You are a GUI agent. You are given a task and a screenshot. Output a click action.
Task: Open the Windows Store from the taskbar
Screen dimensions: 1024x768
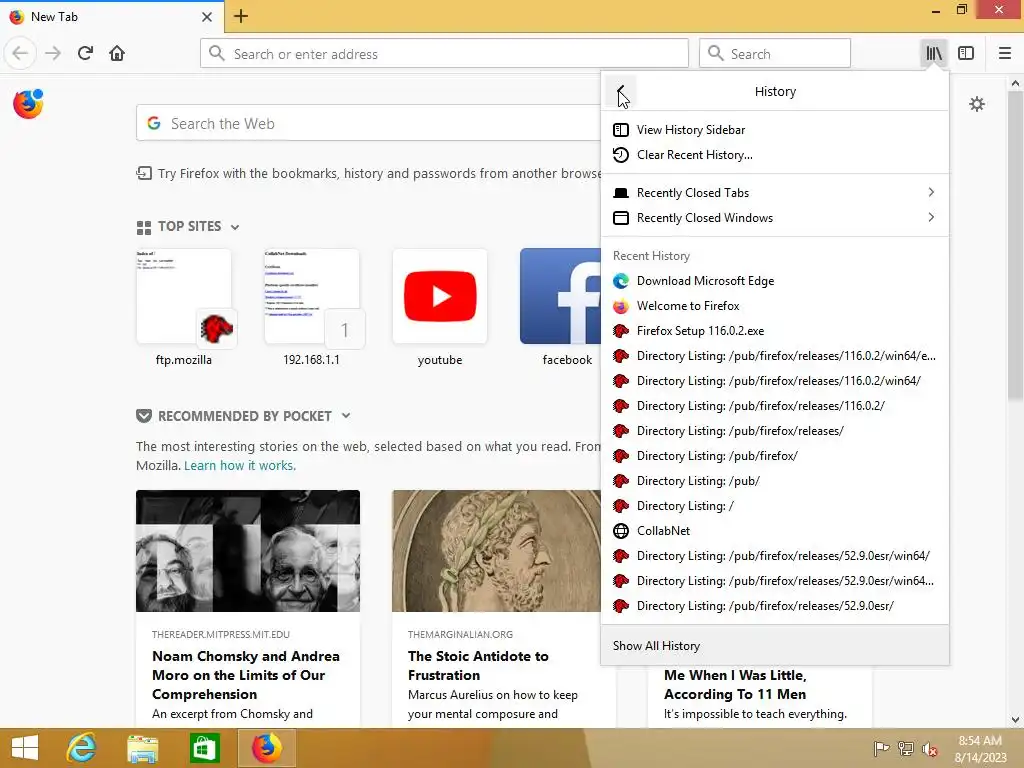click(x=204, y=748)
